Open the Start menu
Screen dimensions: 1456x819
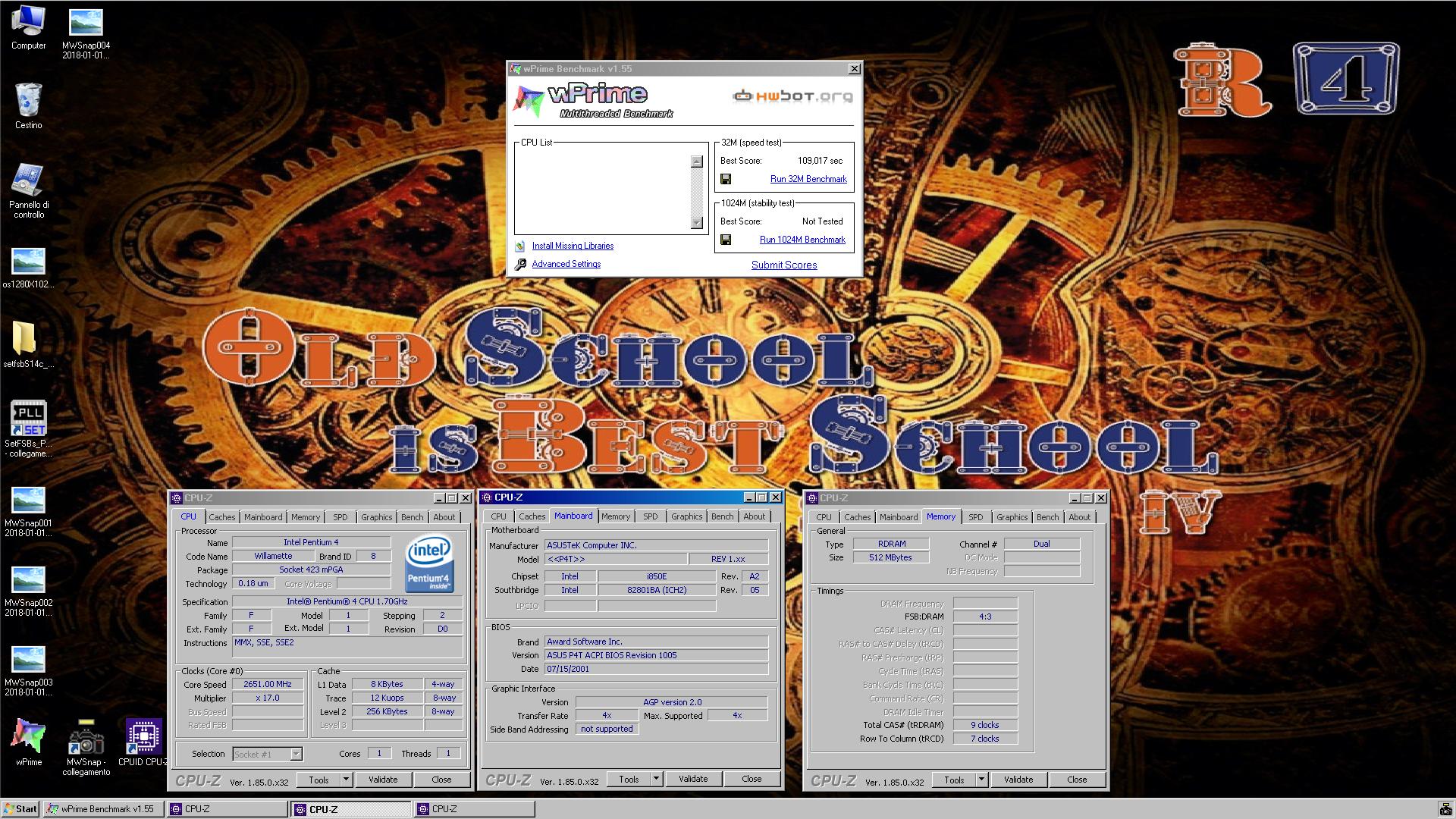coord(20,809)
